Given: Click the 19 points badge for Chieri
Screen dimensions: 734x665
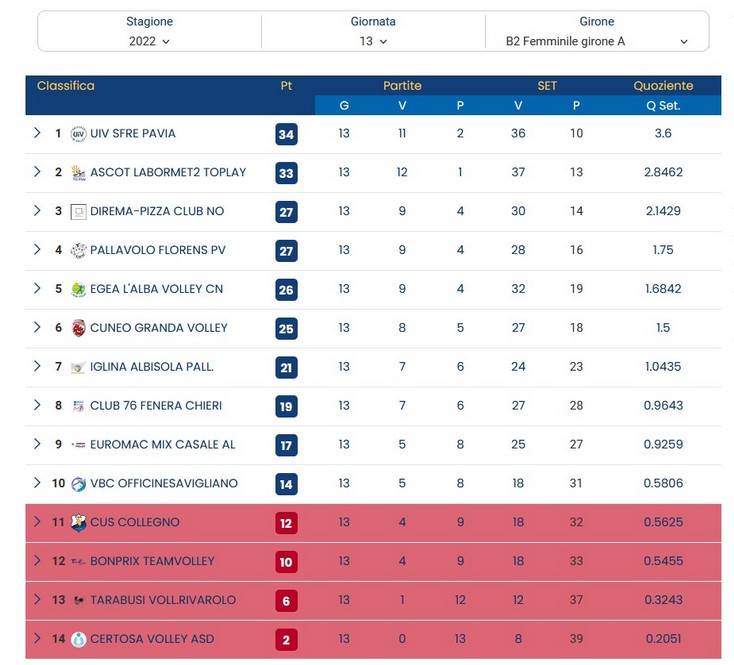Looking at the screenshot, I should pos(286,406).
